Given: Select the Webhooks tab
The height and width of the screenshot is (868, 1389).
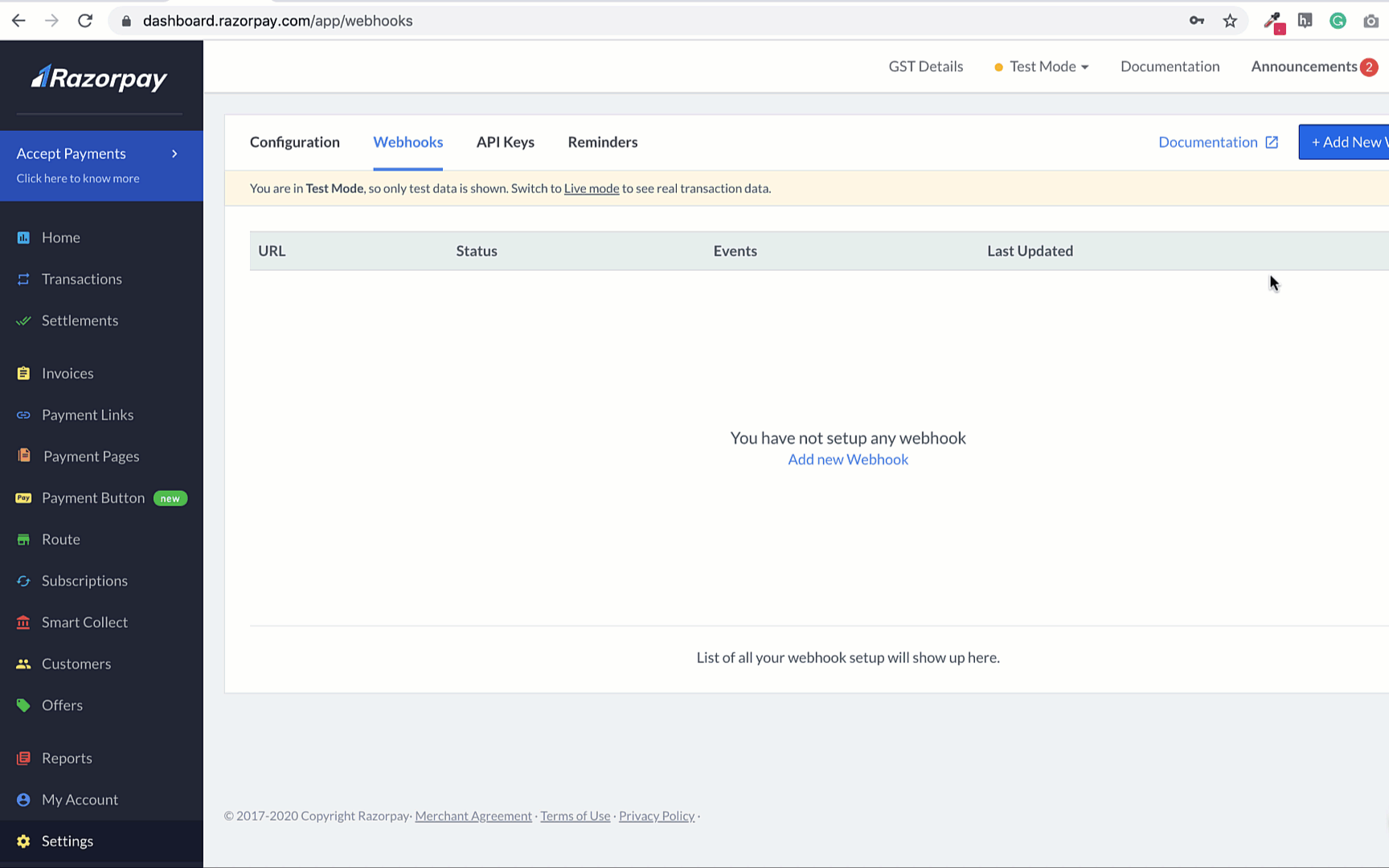Looking at the screenshot, I should [408, 142].
